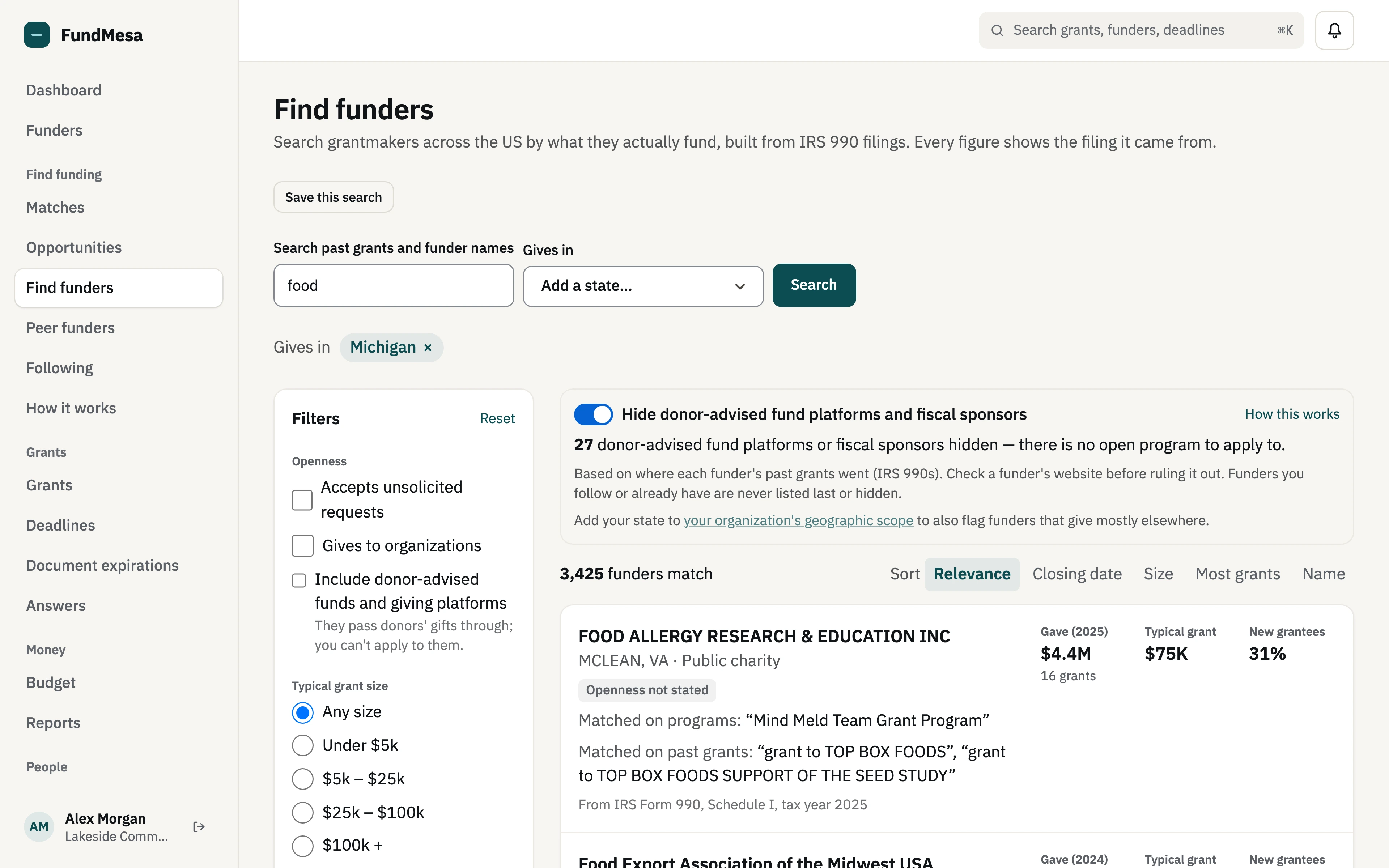The image size is (1389, 868).
Task: Click the past grants search field containing food
Action: [x=394, y=285]
